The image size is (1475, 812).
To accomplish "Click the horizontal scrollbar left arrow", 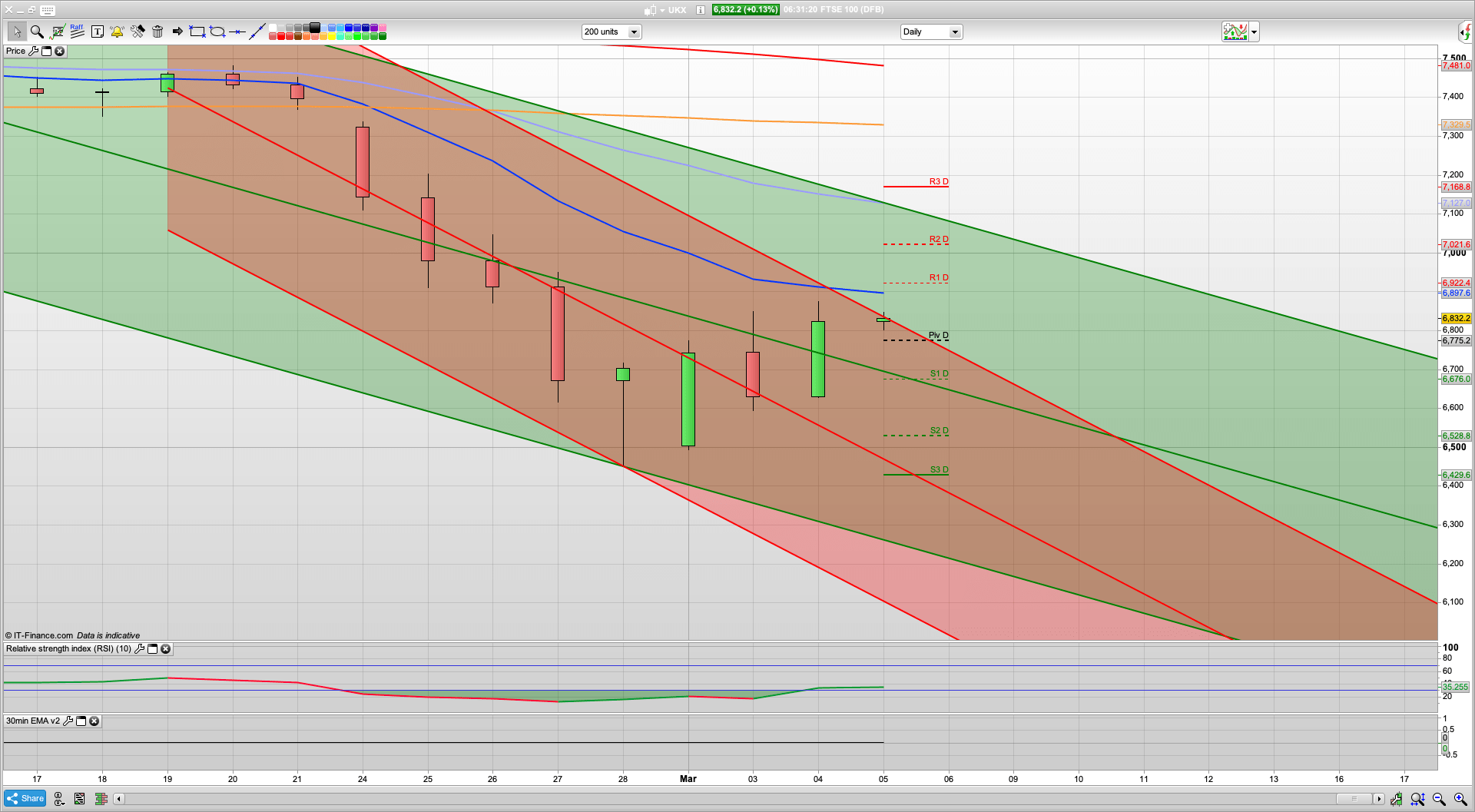I will (x=118, y=799).
